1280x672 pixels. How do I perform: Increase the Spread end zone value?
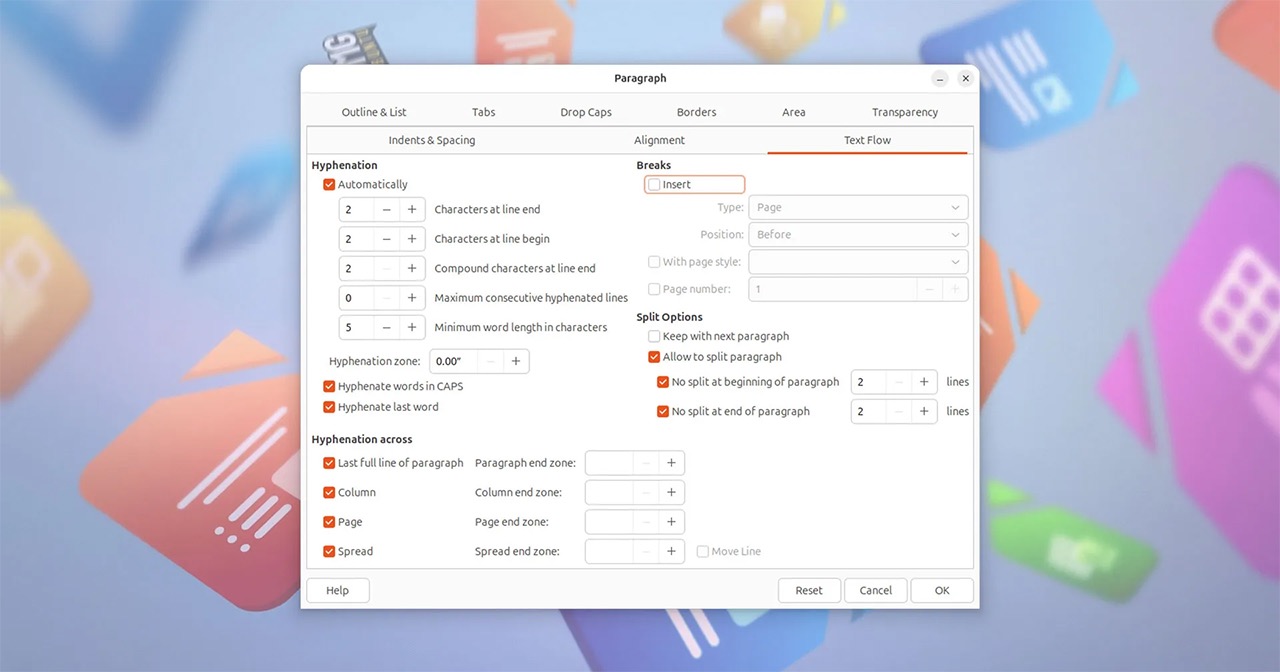point(672,551)
